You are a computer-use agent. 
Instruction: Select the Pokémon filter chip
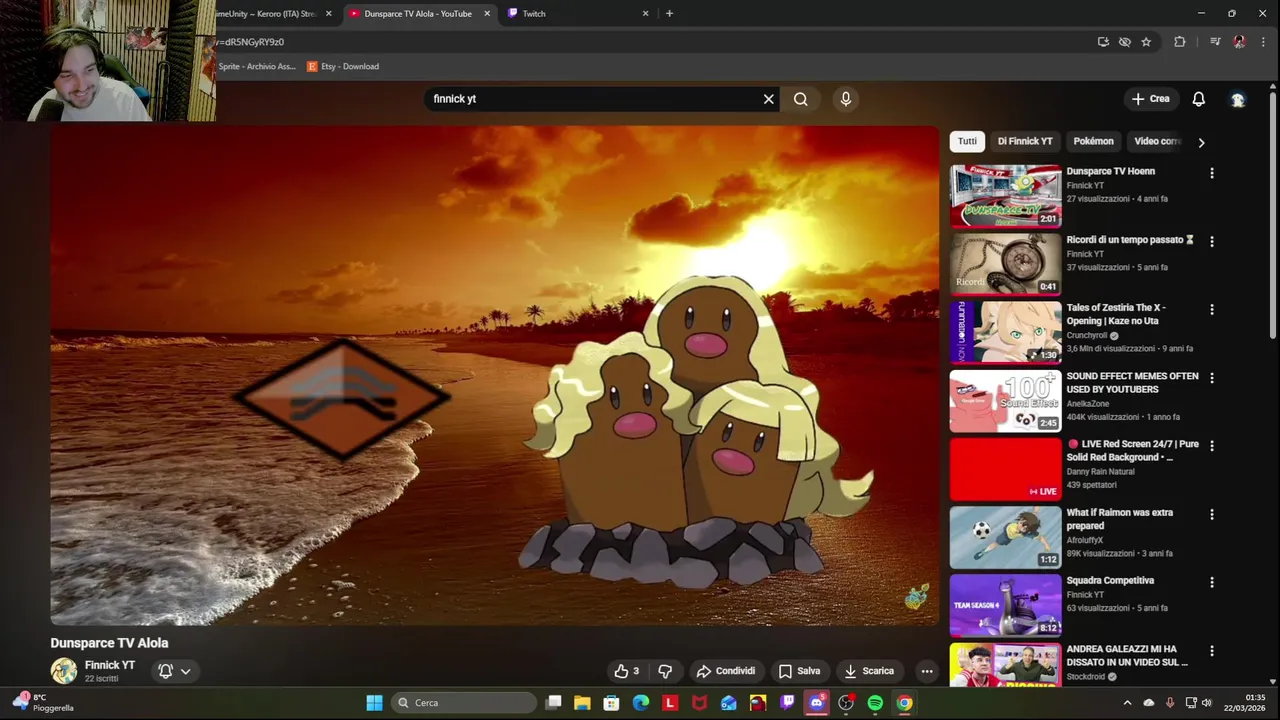[x=1093, y=141]
